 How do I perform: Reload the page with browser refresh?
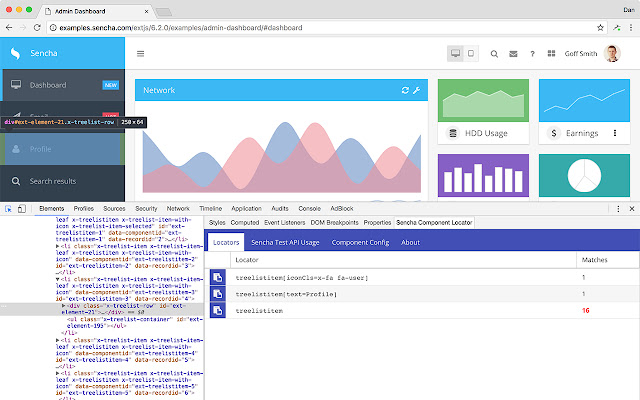pos(37,28)
